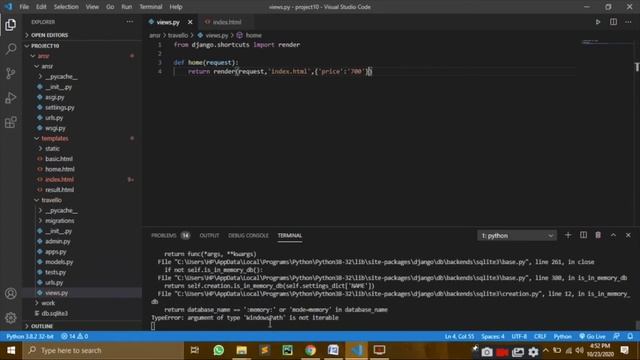Viewport: 640px width, 360px height.
Task: Open settings.py in explorer
Action: tap(60, 107)
